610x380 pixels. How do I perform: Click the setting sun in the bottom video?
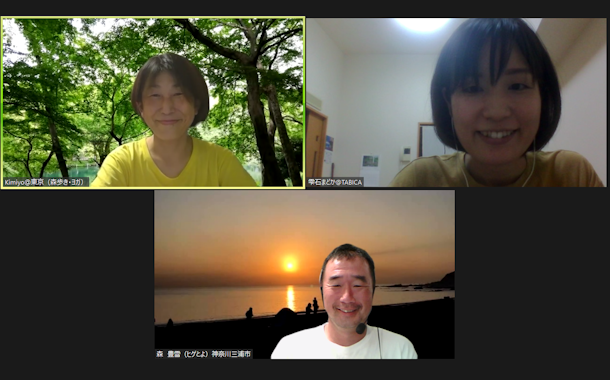click(289, 264)
